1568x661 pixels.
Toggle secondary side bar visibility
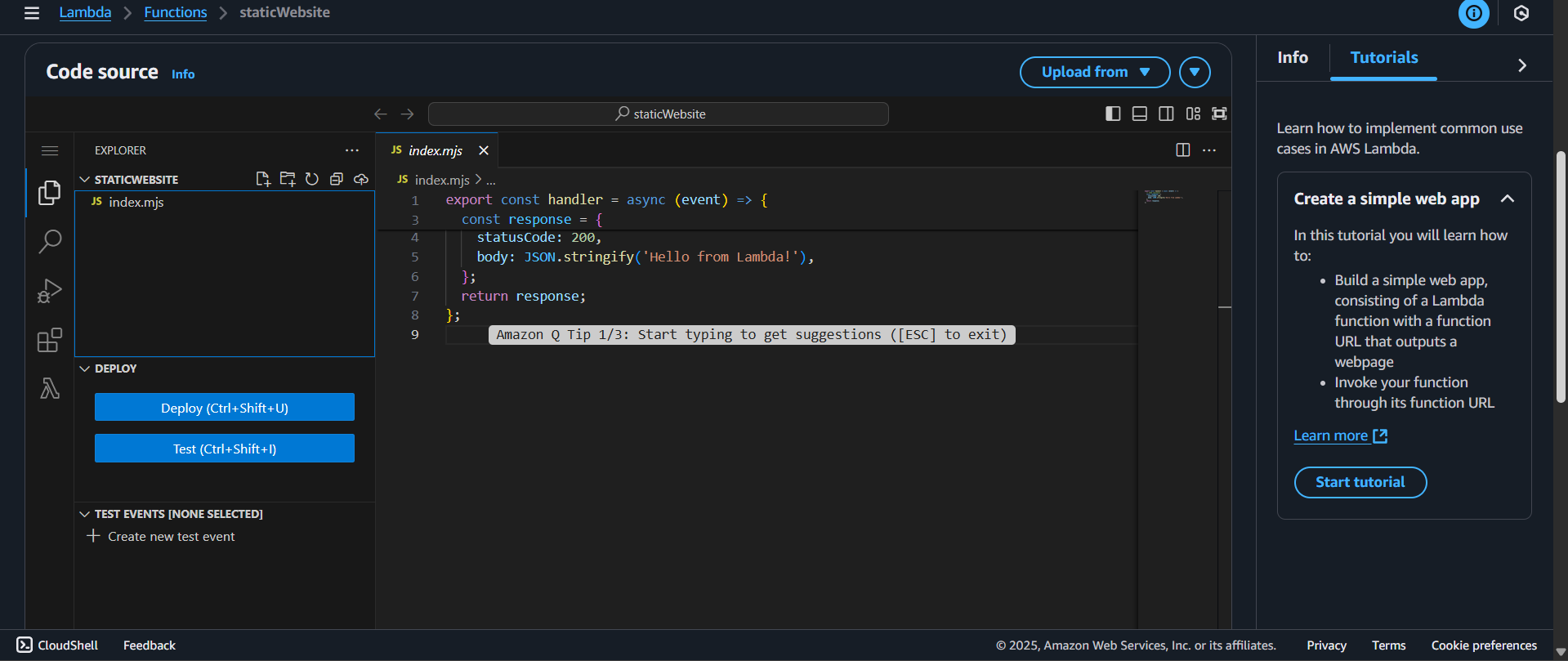1167,114
